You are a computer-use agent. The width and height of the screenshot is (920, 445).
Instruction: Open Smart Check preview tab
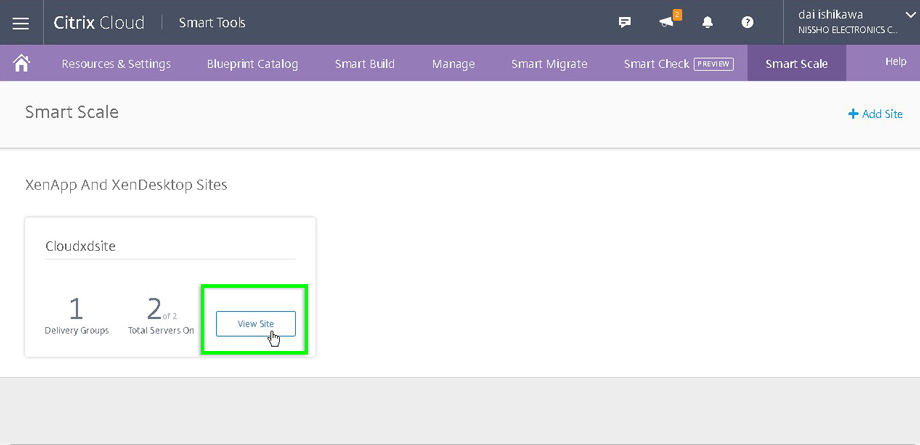coord(679,64)
